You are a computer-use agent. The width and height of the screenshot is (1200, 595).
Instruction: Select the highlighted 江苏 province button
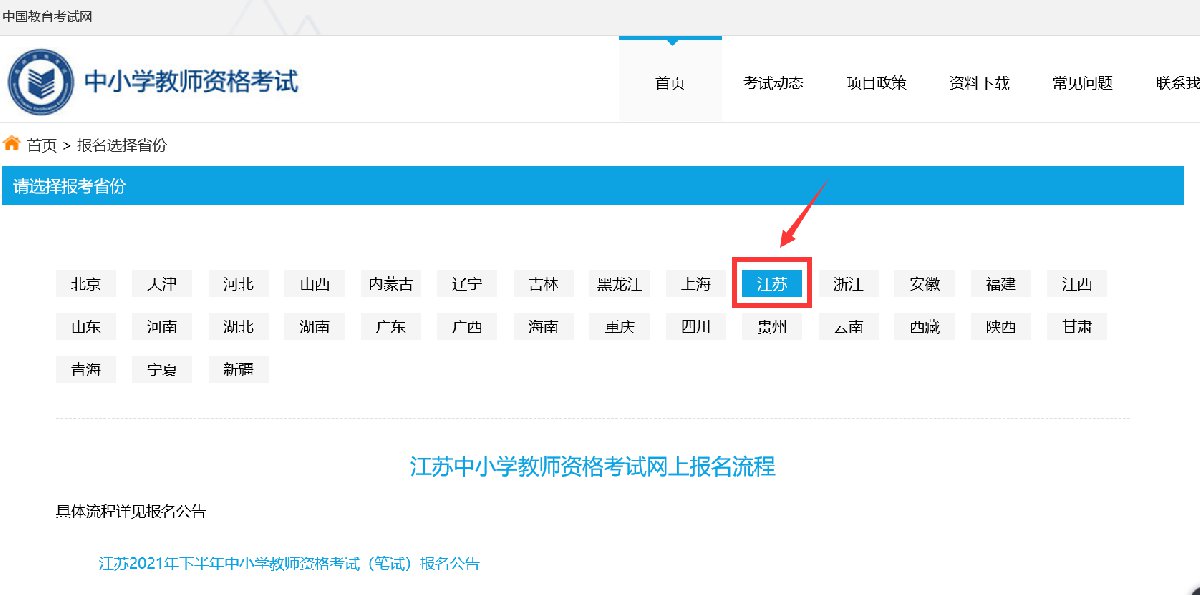[x=772, y=284]
